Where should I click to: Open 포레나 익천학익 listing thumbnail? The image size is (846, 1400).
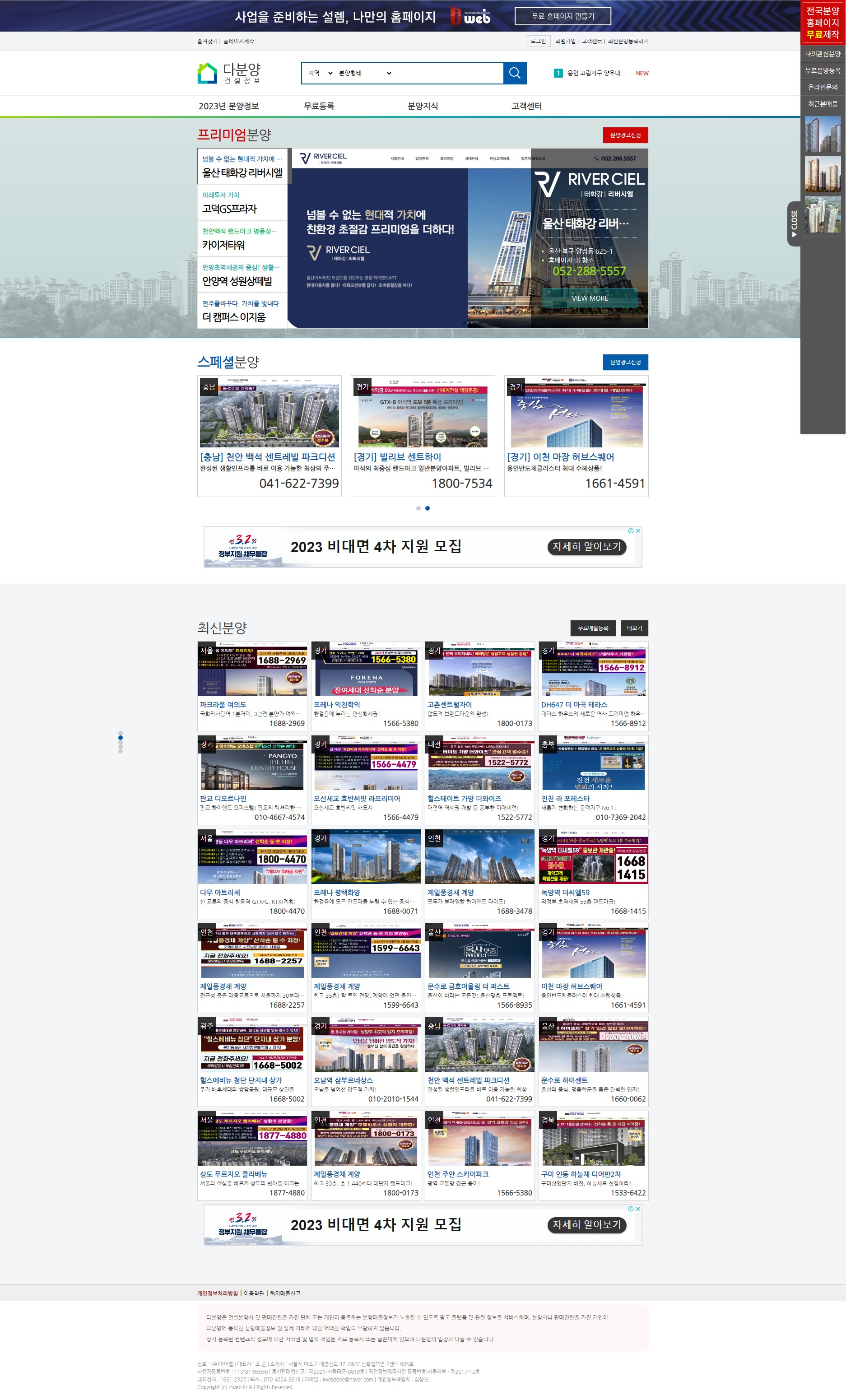(x=366, y=670)
